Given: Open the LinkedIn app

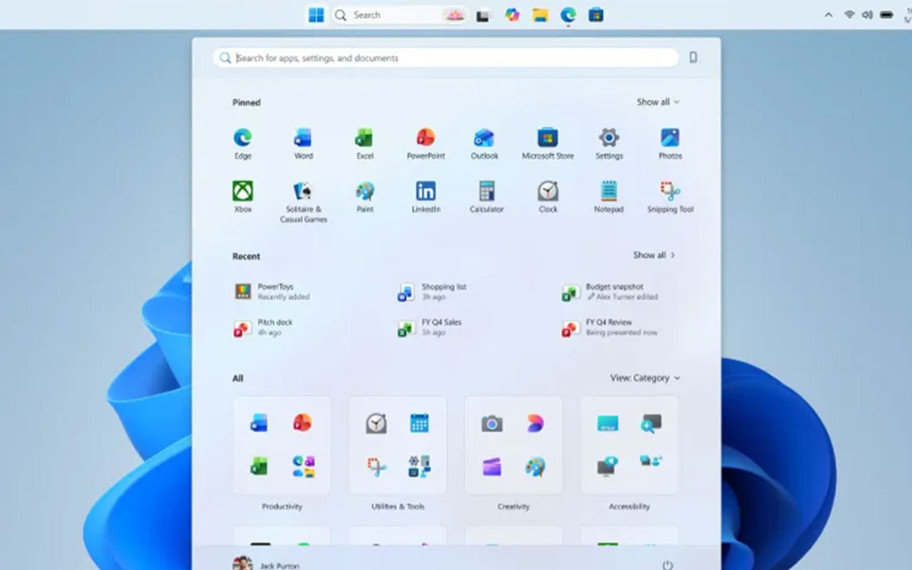Looking at the screenshot, I should tap(426, 197).
